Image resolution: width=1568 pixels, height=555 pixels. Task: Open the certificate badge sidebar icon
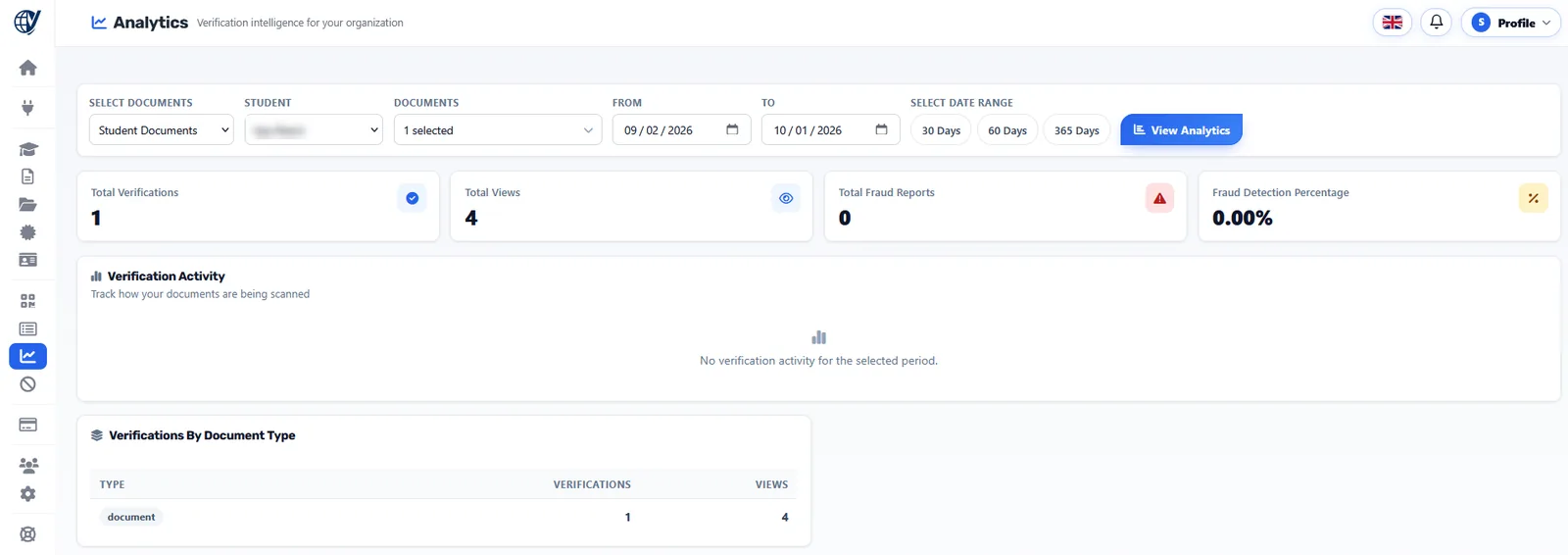tap(27, 232)
